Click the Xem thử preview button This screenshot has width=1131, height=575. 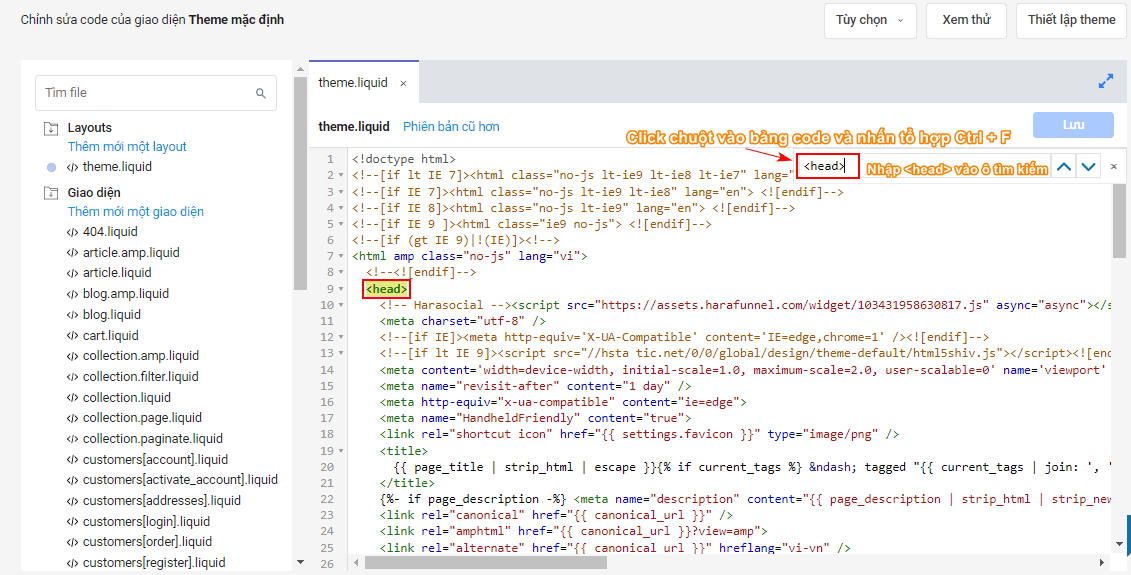(966, 20)
